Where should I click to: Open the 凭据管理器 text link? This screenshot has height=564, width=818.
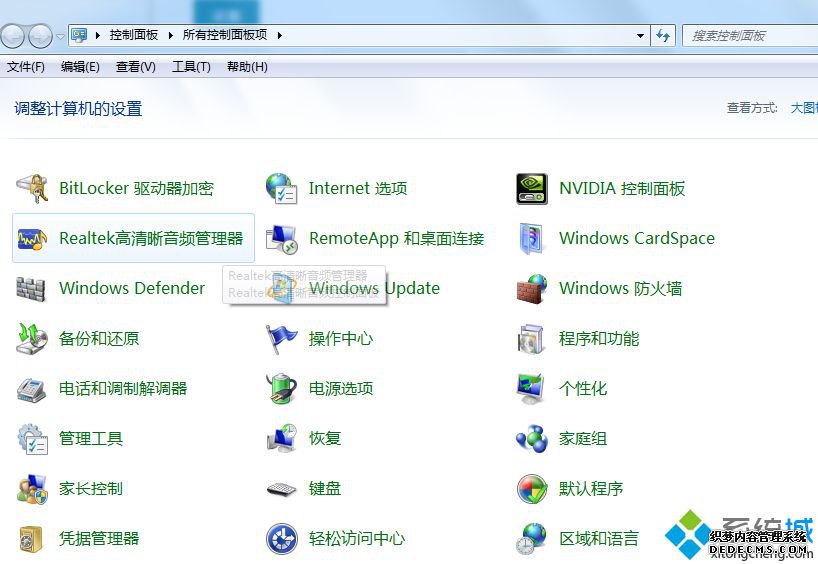99,538
